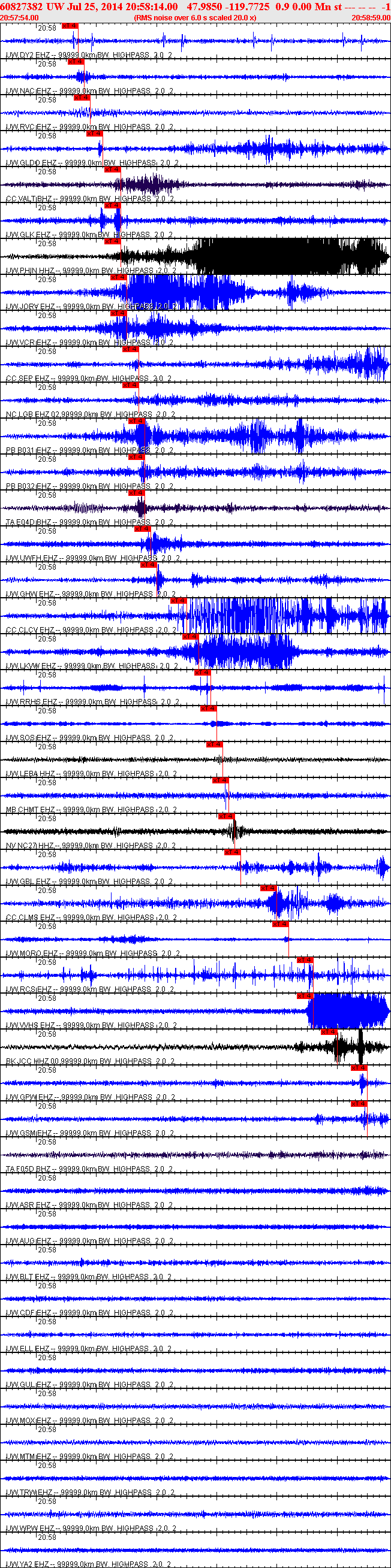Click the red pick flag on trace above NV.NC27
This screenshot has width=391, height=1568.
(226, 816)
